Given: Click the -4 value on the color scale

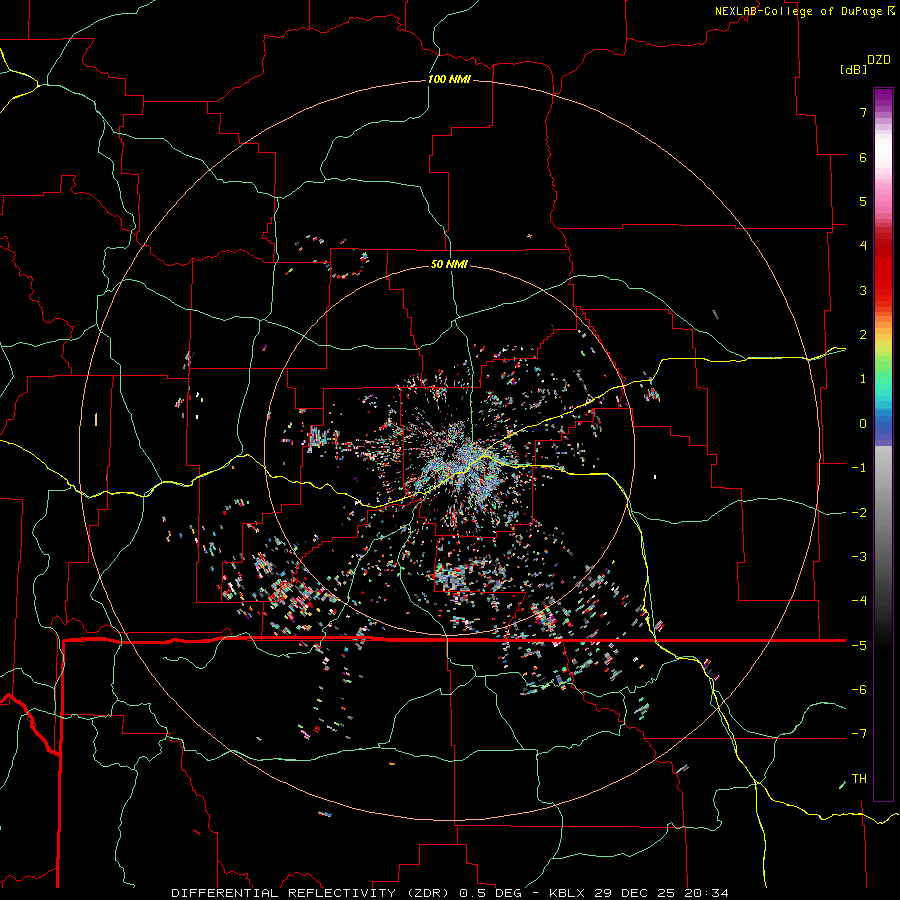Looking at the screenshot, I should [859, 601].
